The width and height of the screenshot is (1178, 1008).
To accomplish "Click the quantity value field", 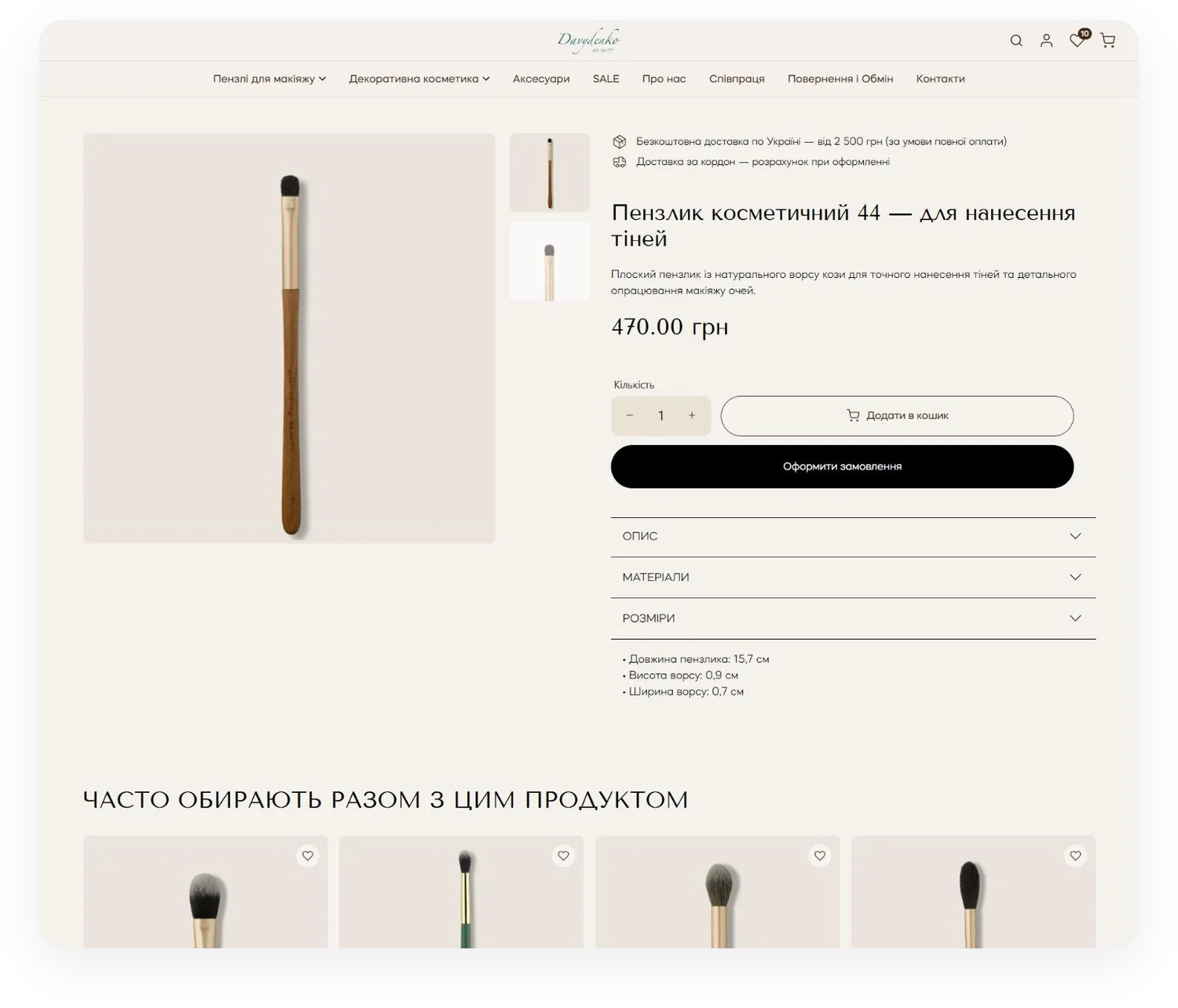I will [661, 415].
